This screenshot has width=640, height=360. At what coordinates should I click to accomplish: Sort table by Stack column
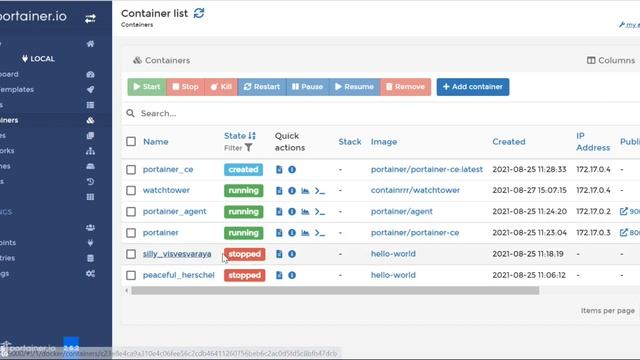350,142
